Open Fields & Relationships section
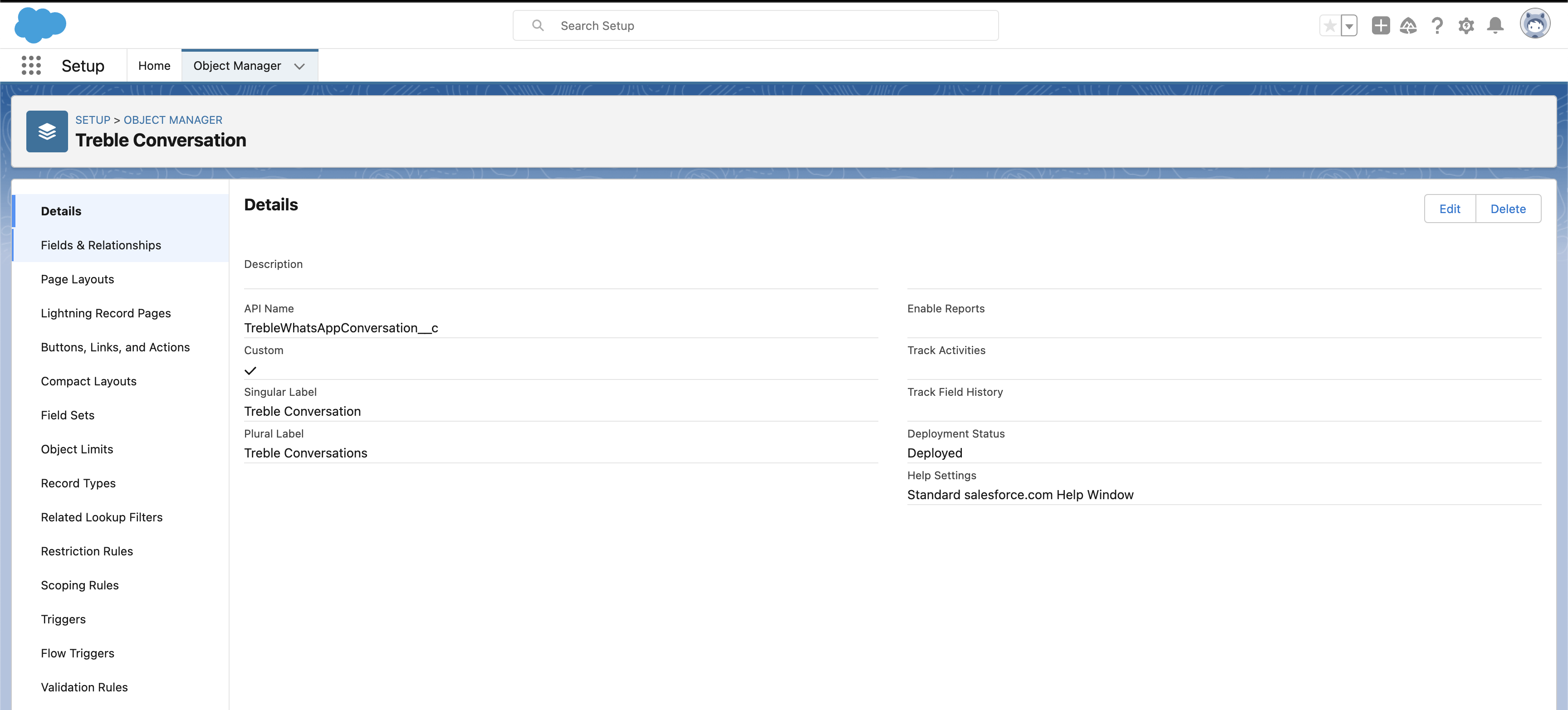 coord(121,245)
